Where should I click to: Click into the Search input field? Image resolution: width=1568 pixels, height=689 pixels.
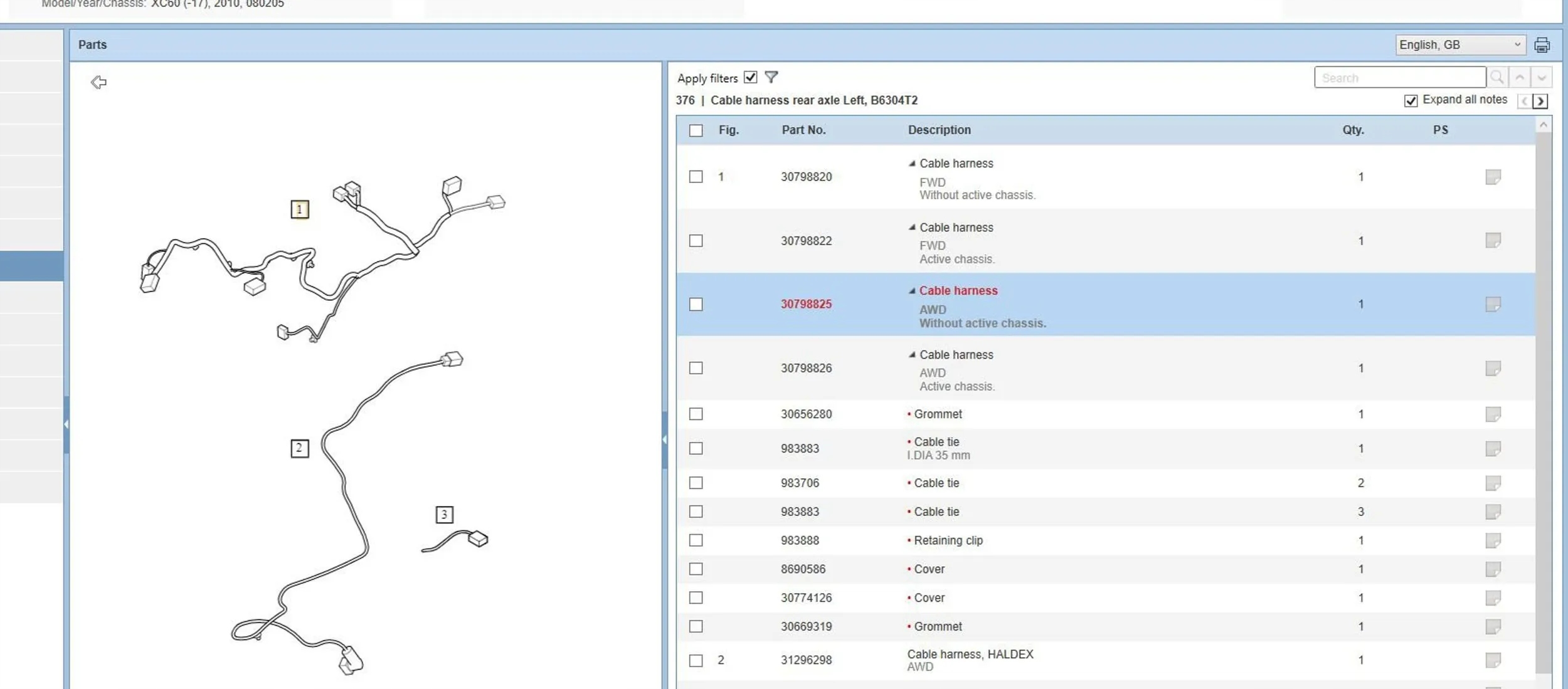pos(1399,78)
